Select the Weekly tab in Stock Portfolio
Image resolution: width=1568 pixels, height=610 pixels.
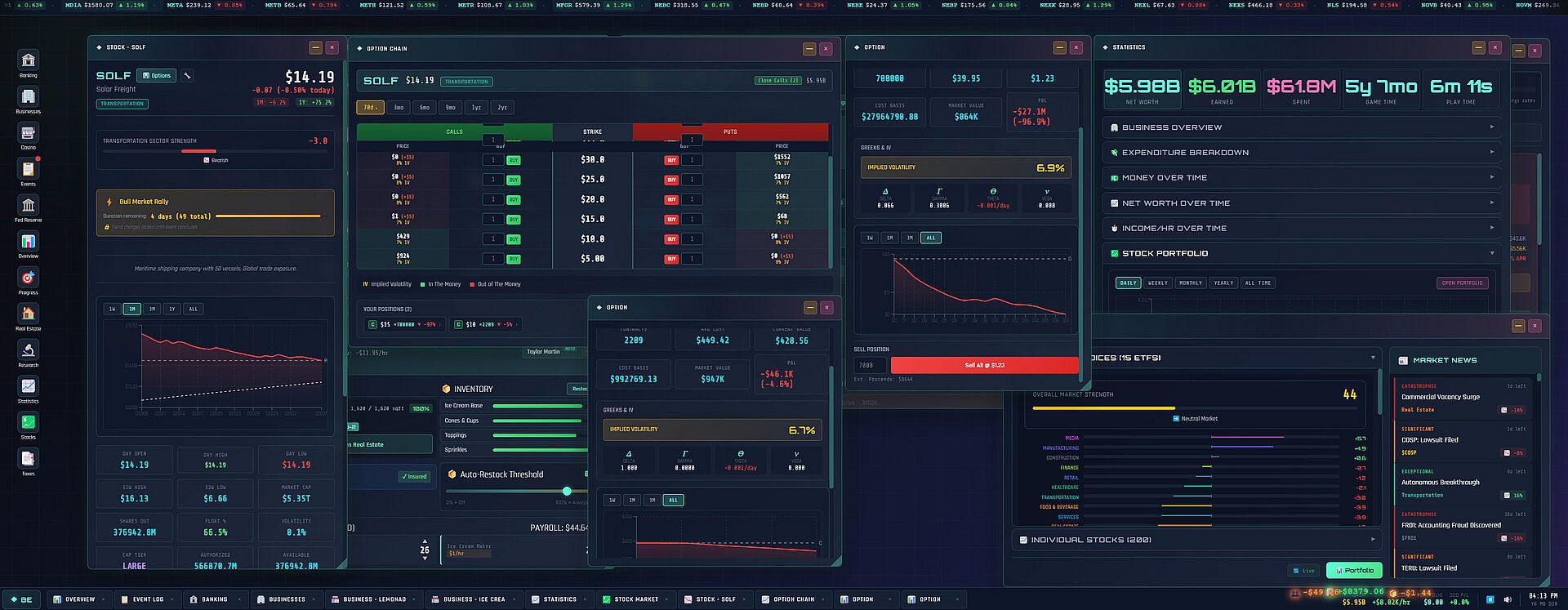tap(1158, 283)
